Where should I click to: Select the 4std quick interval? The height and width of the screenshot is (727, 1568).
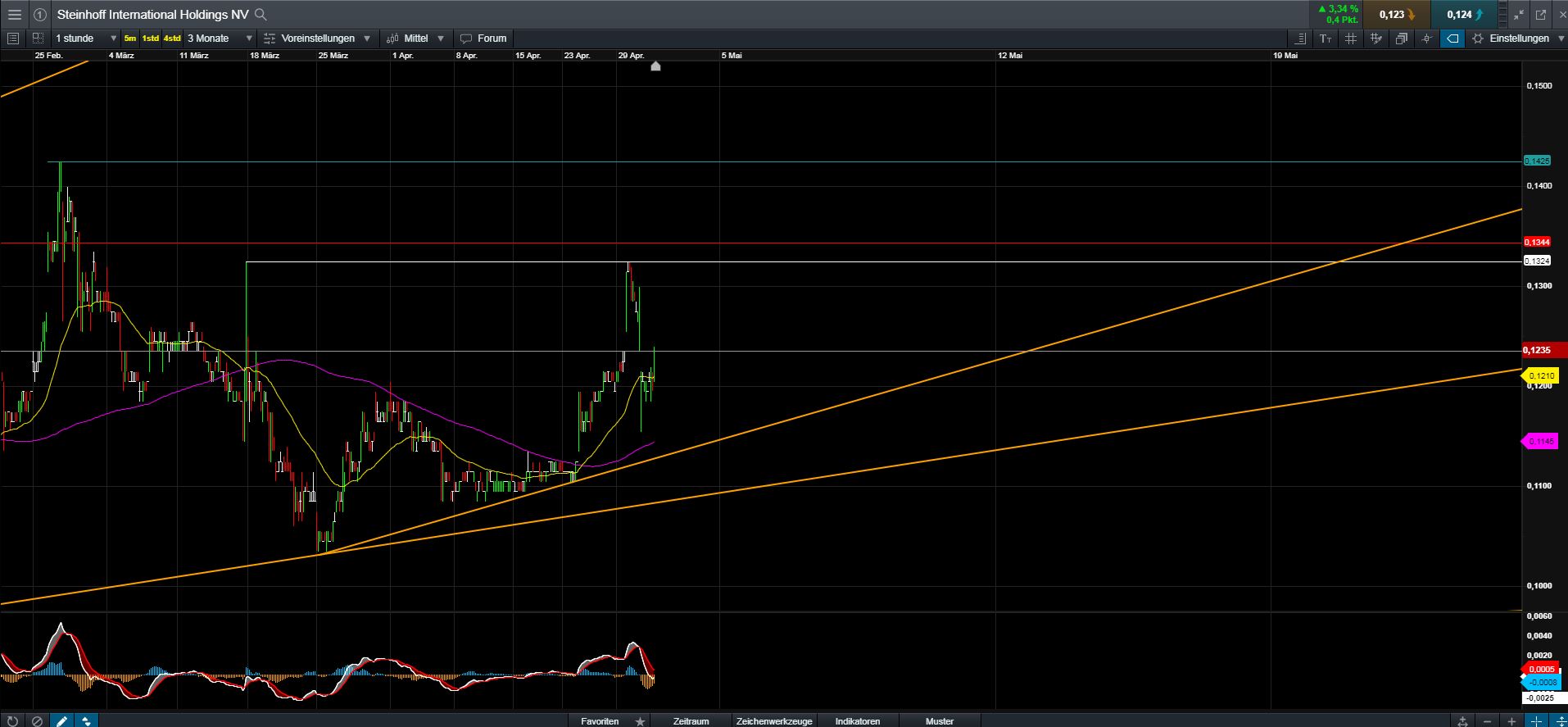[x=172, y=39]
